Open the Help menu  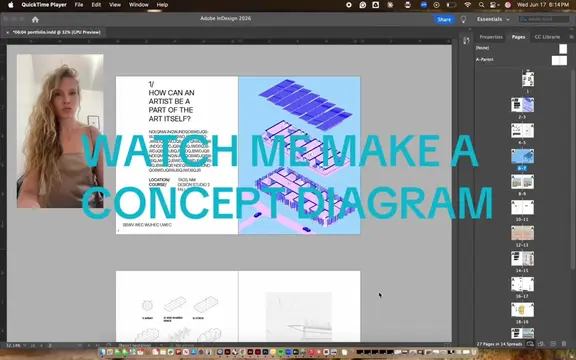162,5
